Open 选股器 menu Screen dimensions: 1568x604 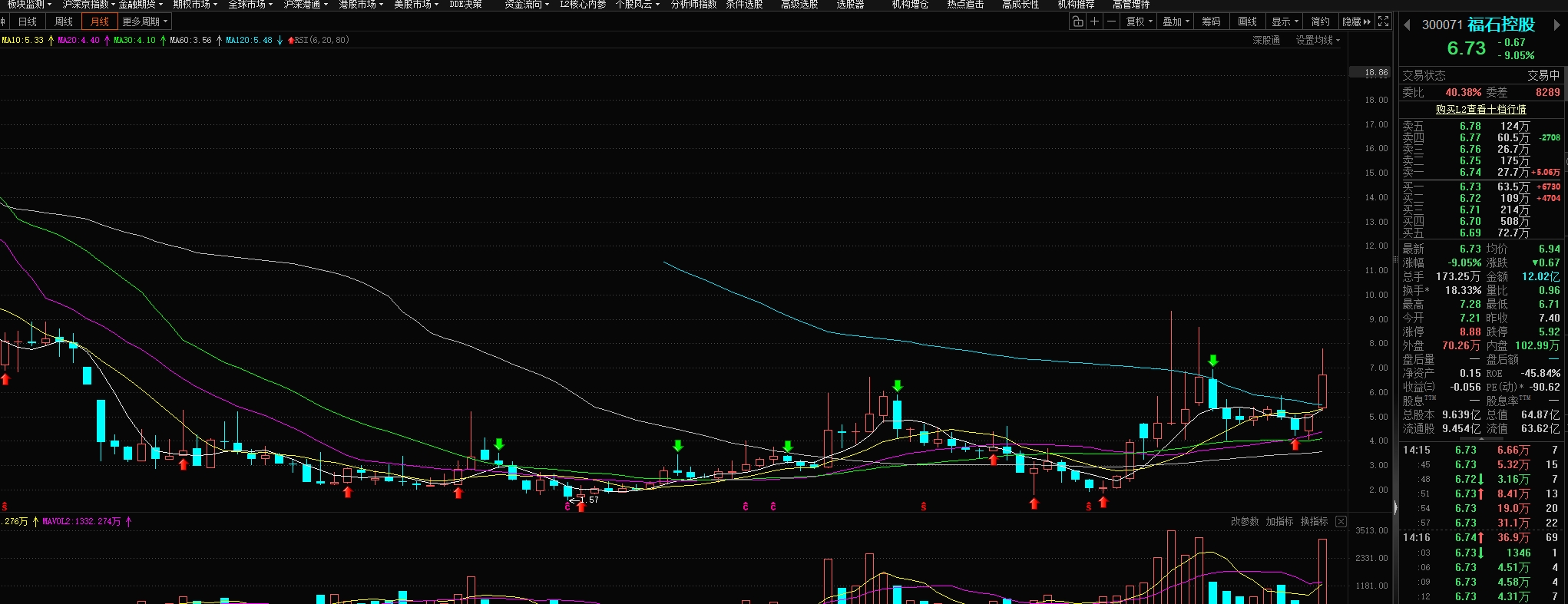click(x=850, y=5)
